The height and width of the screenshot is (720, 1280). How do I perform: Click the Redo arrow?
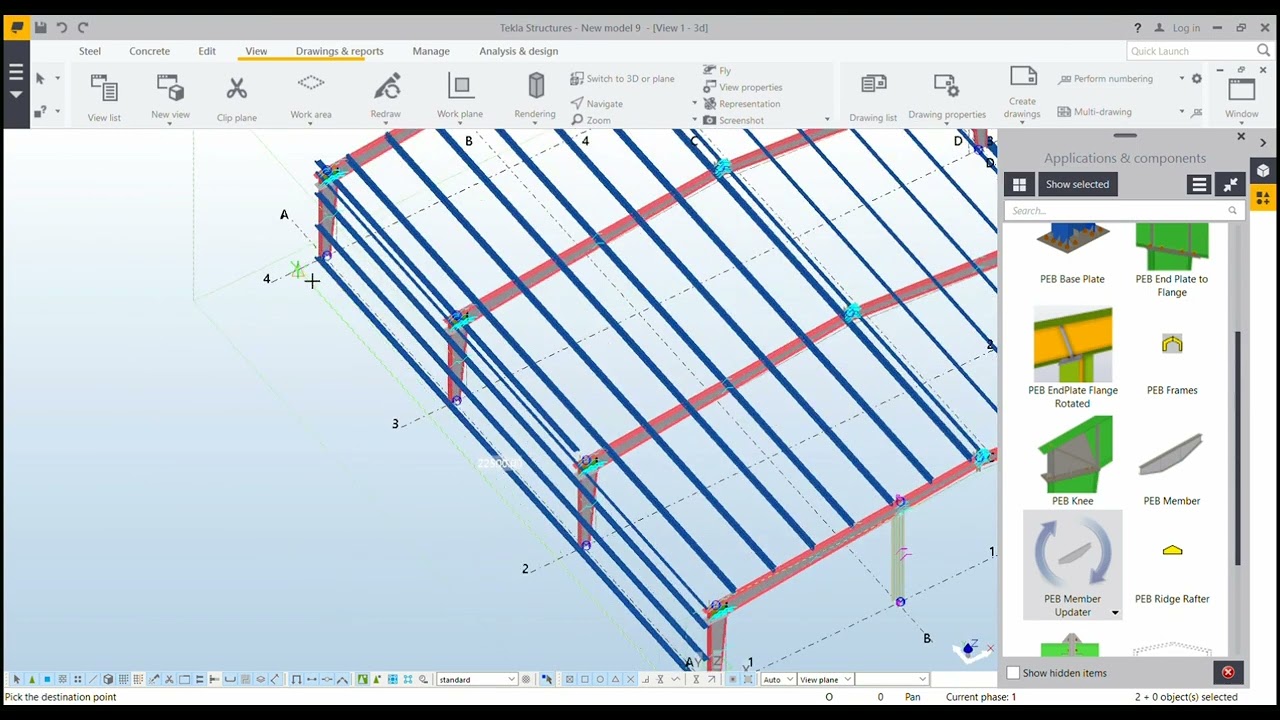(83, 28)
